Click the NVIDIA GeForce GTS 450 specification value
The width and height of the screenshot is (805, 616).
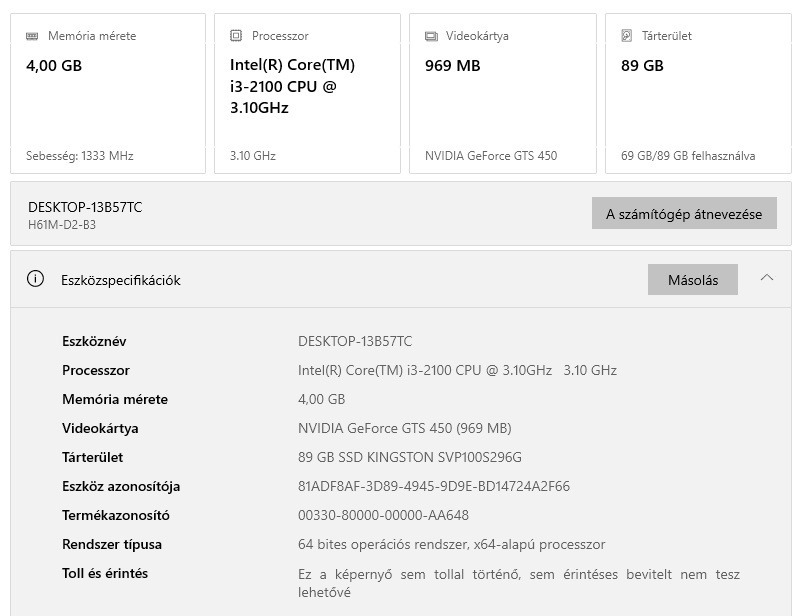tap(404, 429)
